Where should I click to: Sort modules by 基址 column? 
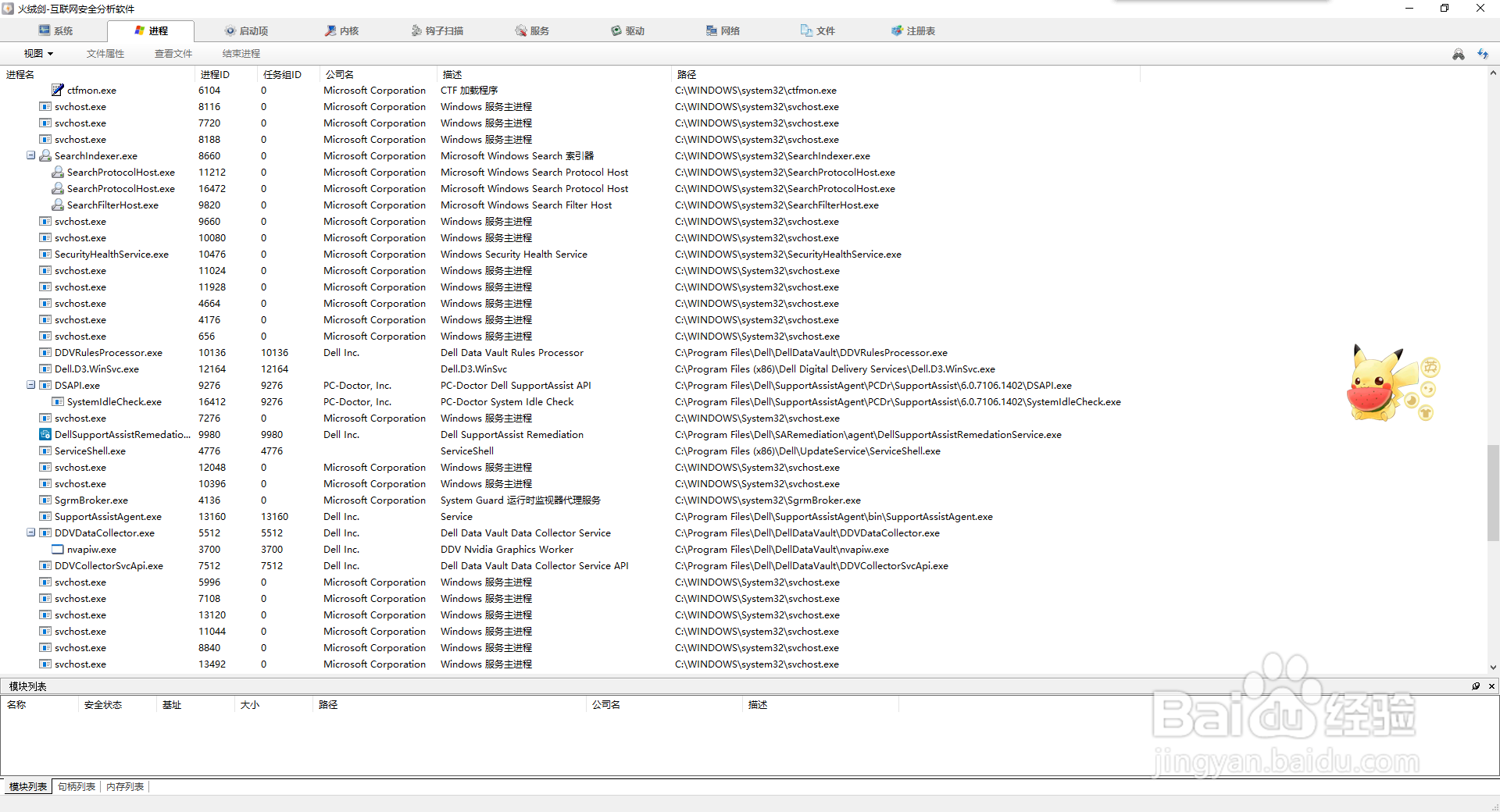(x=195, y=704)
